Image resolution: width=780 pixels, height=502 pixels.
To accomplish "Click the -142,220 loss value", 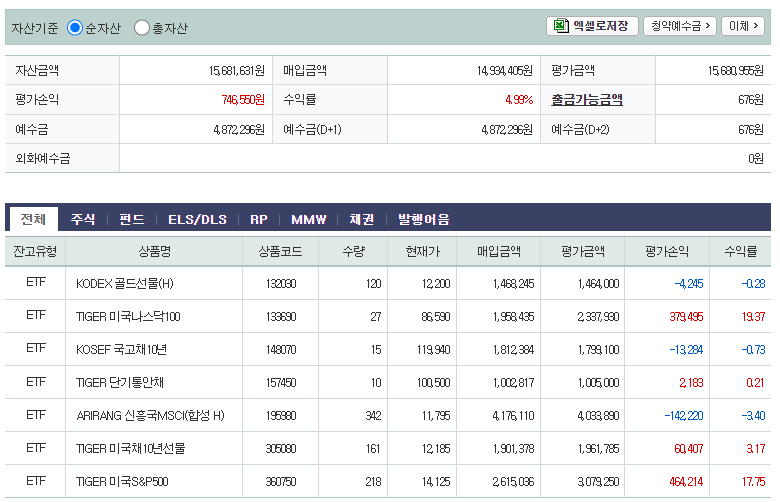I will click(x=684, y=415).
